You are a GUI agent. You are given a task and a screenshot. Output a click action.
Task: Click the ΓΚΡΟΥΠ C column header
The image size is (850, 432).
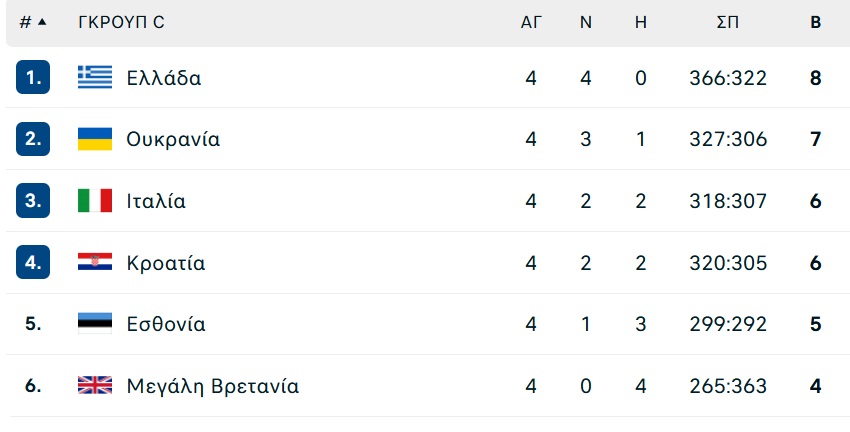[x=121, y=22]
